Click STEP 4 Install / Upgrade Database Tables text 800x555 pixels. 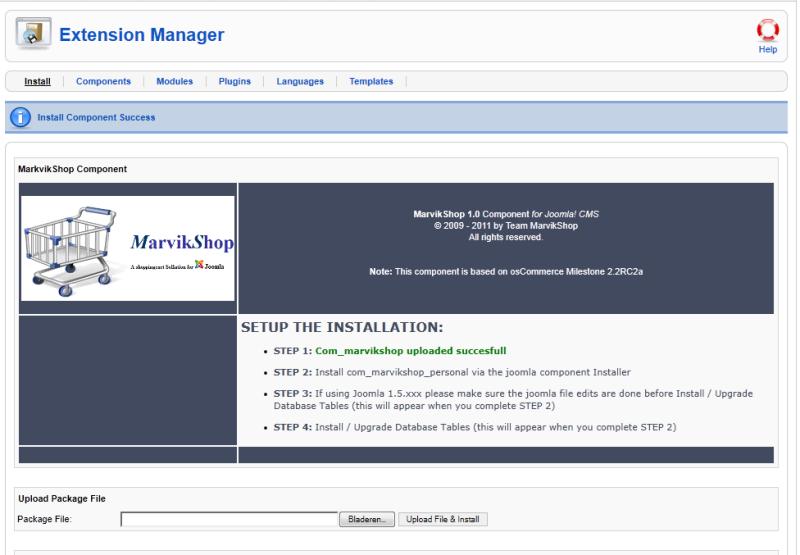pyautogui.click(x=475, y=427)
